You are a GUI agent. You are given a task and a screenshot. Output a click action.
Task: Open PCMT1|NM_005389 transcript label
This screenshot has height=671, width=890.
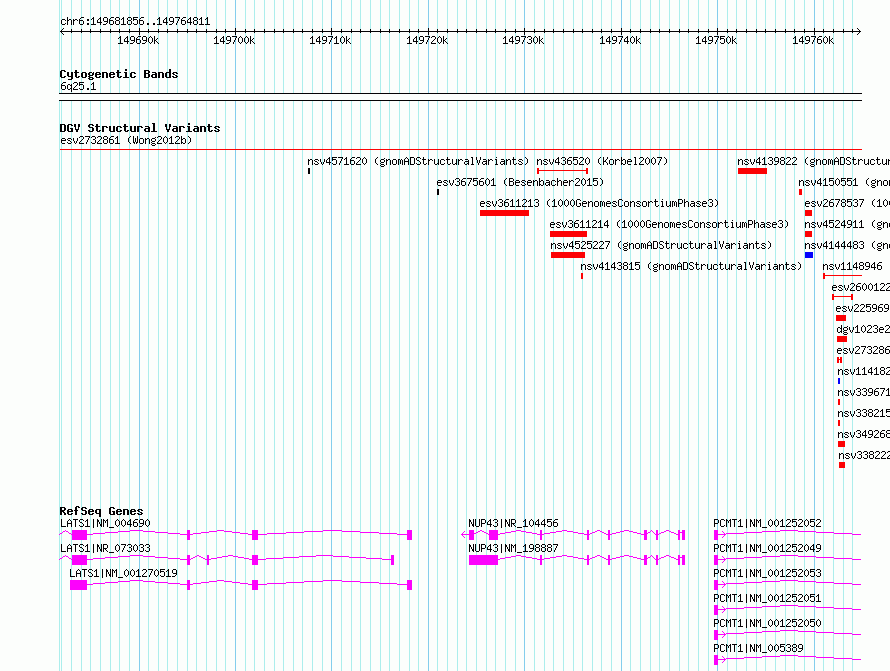click(758, 648)
